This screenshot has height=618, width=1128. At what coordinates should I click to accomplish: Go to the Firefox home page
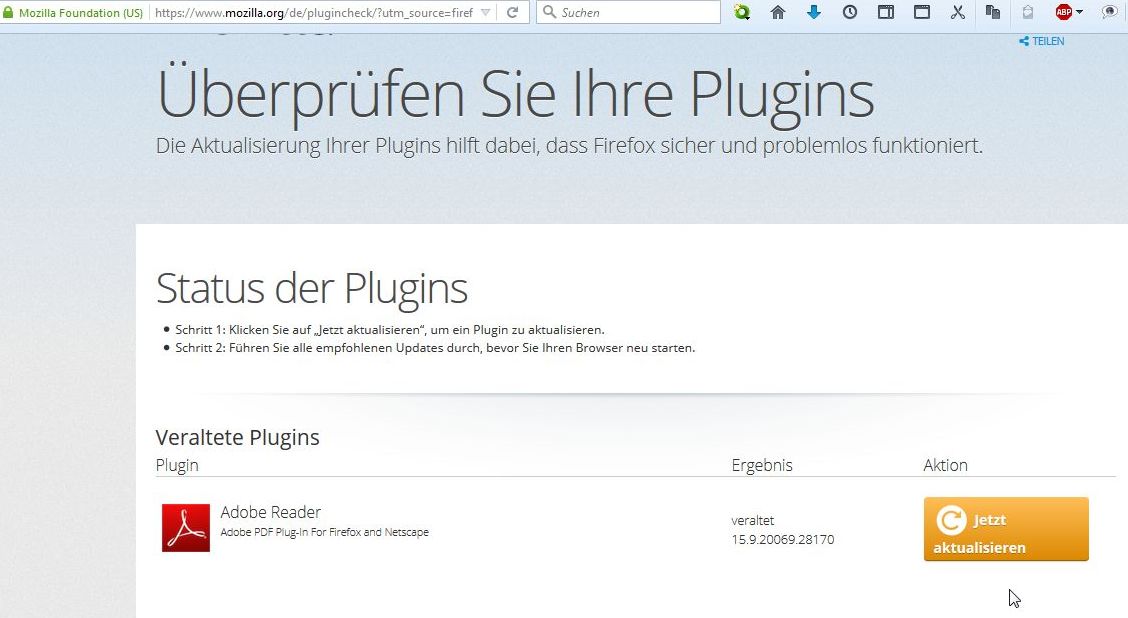point(778,12)
